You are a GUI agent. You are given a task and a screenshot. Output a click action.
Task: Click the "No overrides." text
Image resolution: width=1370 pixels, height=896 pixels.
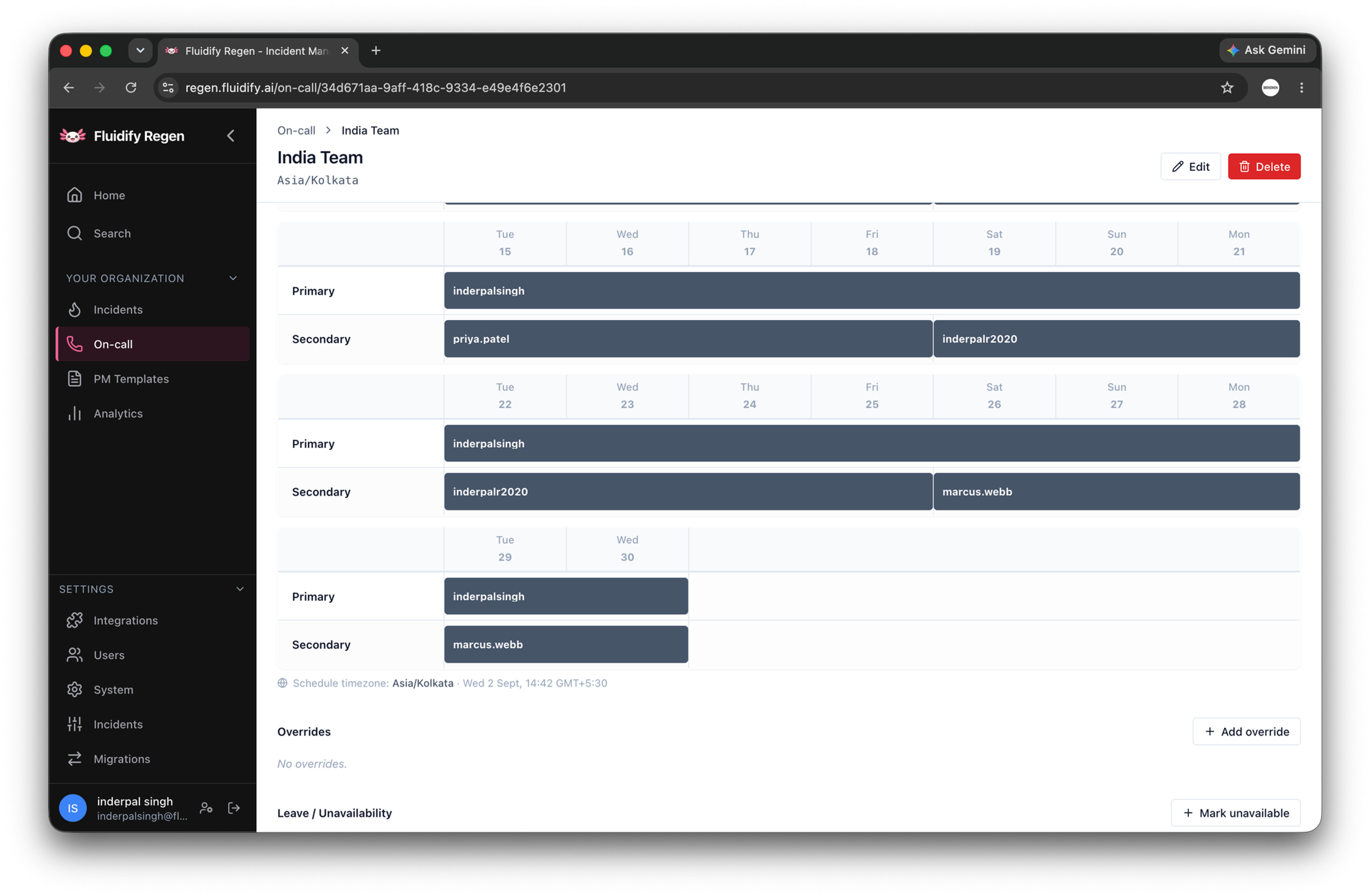[x=312, y=764]
